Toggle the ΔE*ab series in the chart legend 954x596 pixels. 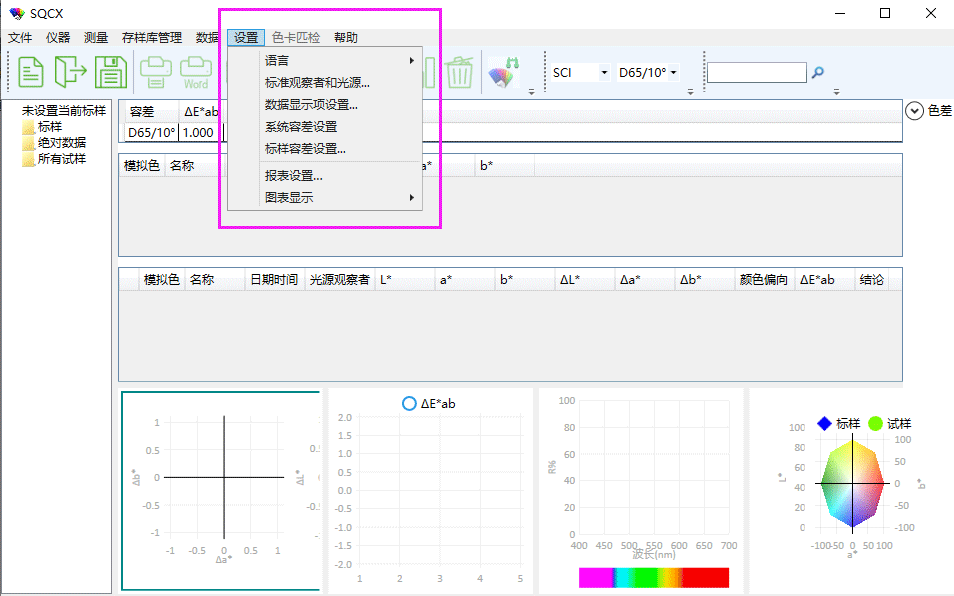428,403
